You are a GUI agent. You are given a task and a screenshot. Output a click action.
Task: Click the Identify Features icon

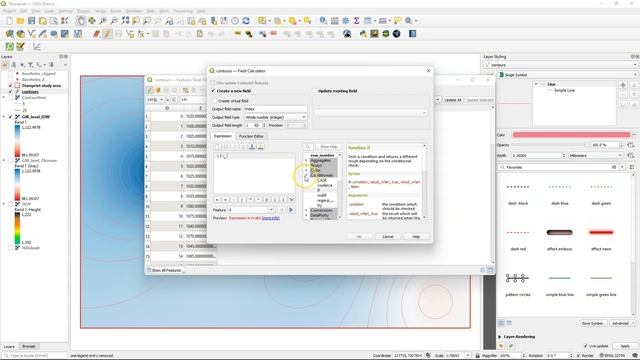point(323,20)
